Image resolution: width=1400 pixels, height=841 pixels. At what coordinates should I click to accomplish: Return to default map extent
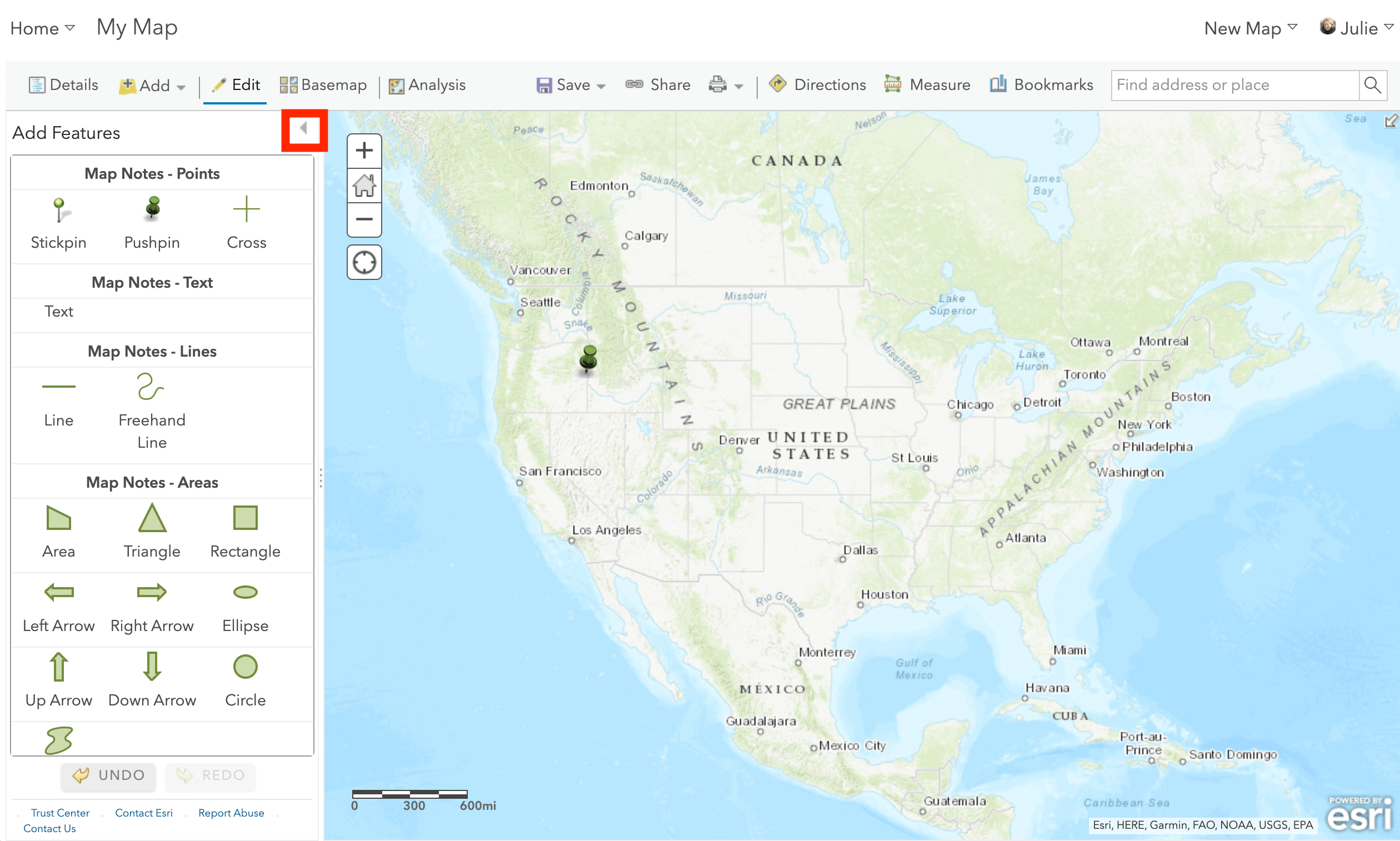(x=364, y=186)
